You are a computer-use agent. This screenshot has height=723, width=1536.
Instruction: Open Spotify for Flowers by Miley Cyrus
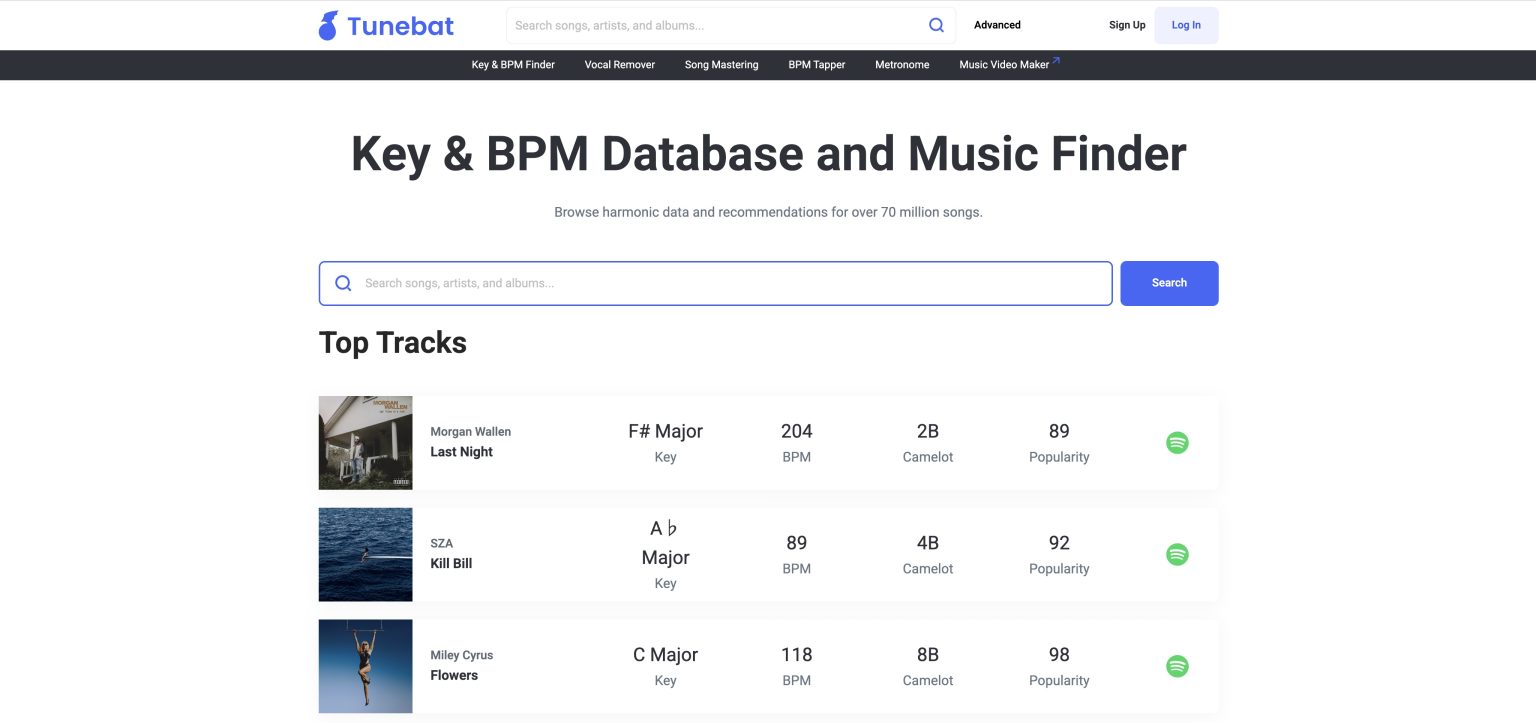pyautogui.click(x=1177, y=666)
